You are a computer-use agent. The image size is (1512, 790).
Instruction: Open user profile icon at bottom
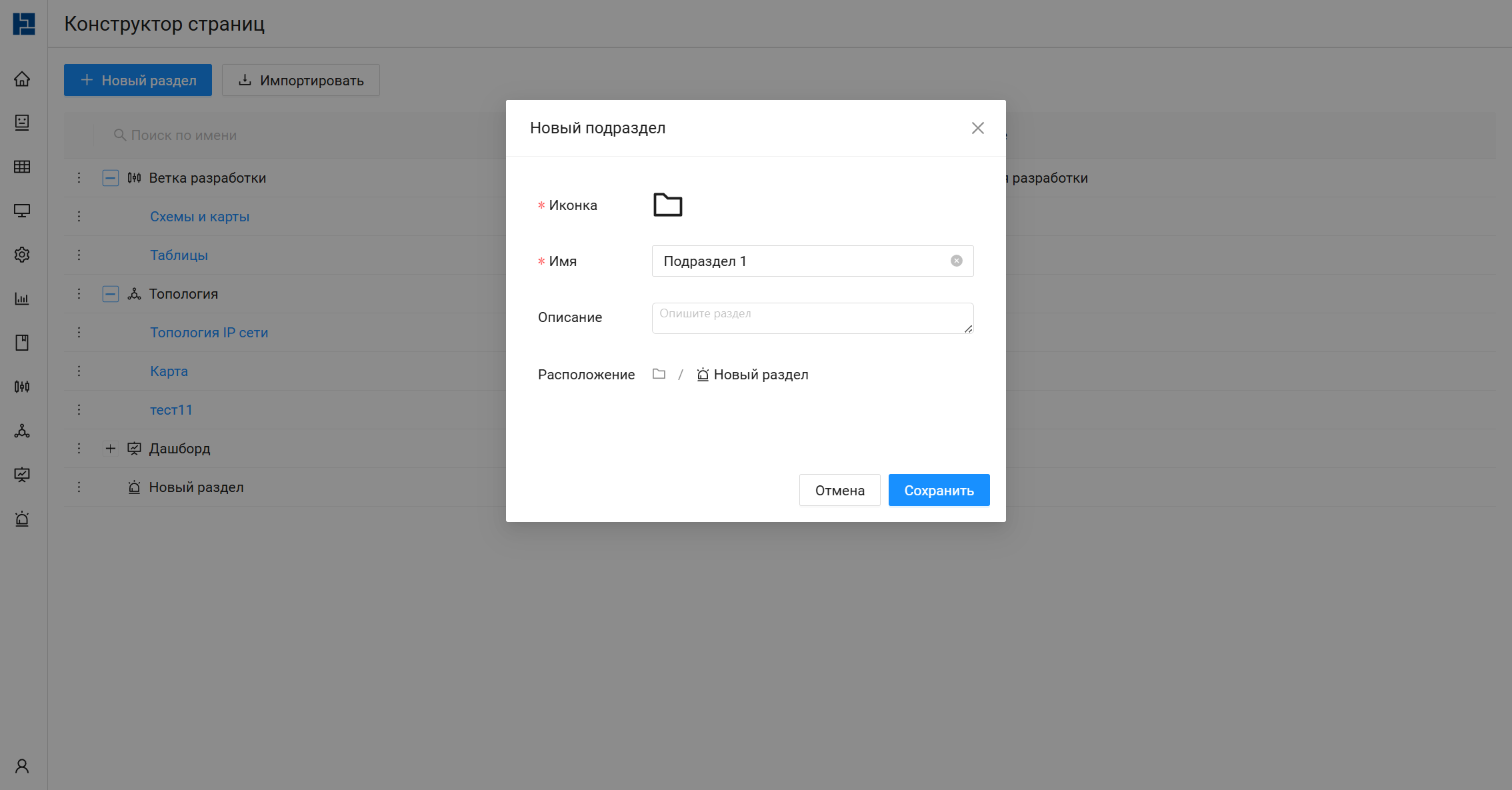pyautogui.click(x=22, y=766)
